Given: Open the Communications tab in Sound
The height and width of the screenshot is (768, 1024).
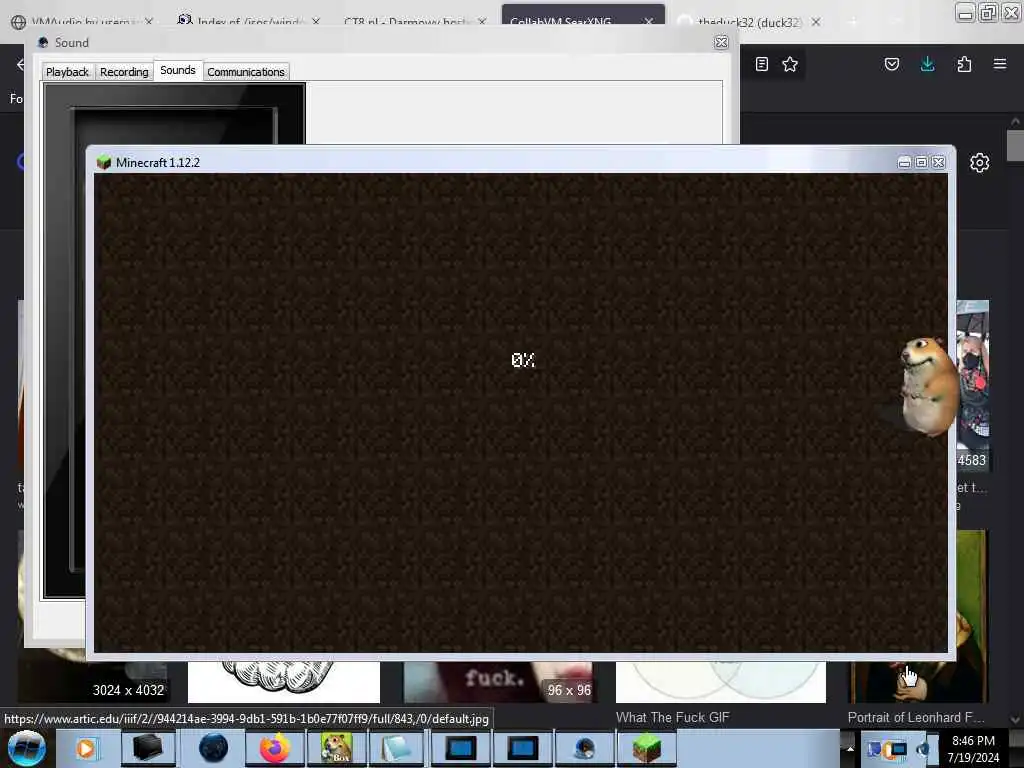Looking at the screenshot, I should (x=246, y=72).
